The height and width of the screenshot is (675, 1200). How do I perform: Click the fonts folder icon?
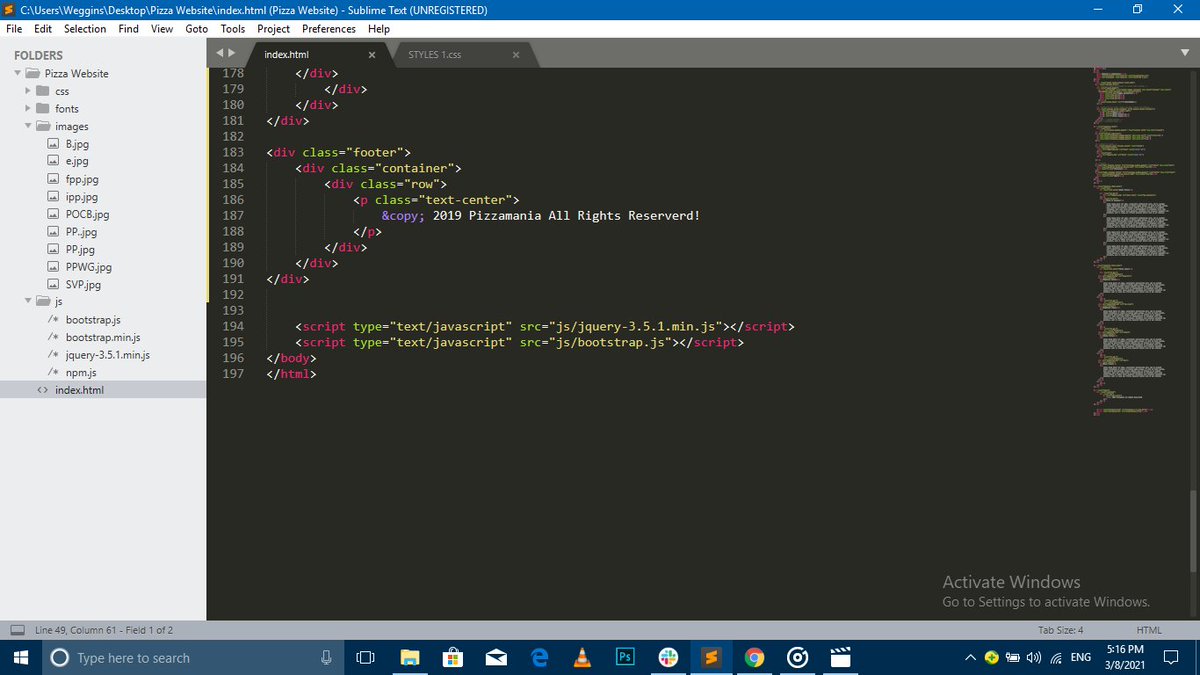(42, 108)
